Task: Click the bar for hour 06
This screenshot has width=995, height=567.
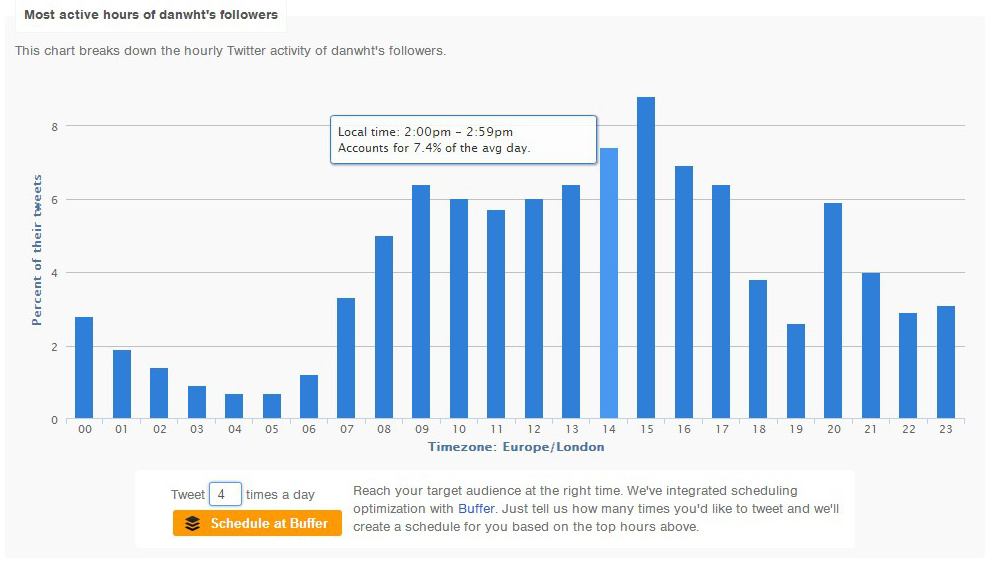Action: (309, 397)
